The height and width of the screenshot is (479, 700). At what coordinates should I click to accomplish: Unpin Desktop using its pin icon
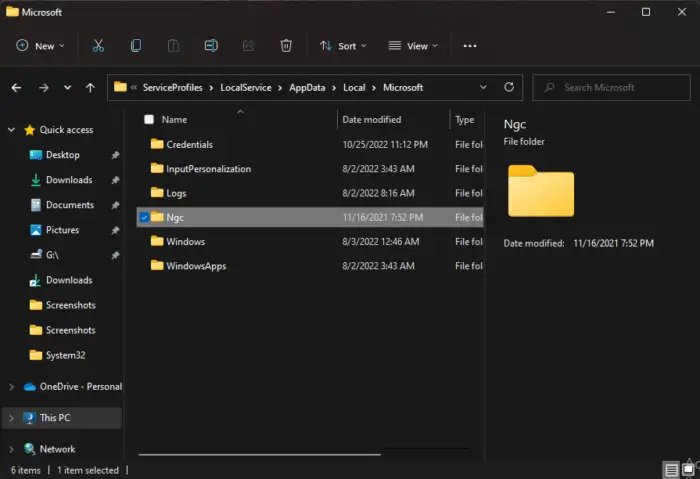(x=115, y=155)
